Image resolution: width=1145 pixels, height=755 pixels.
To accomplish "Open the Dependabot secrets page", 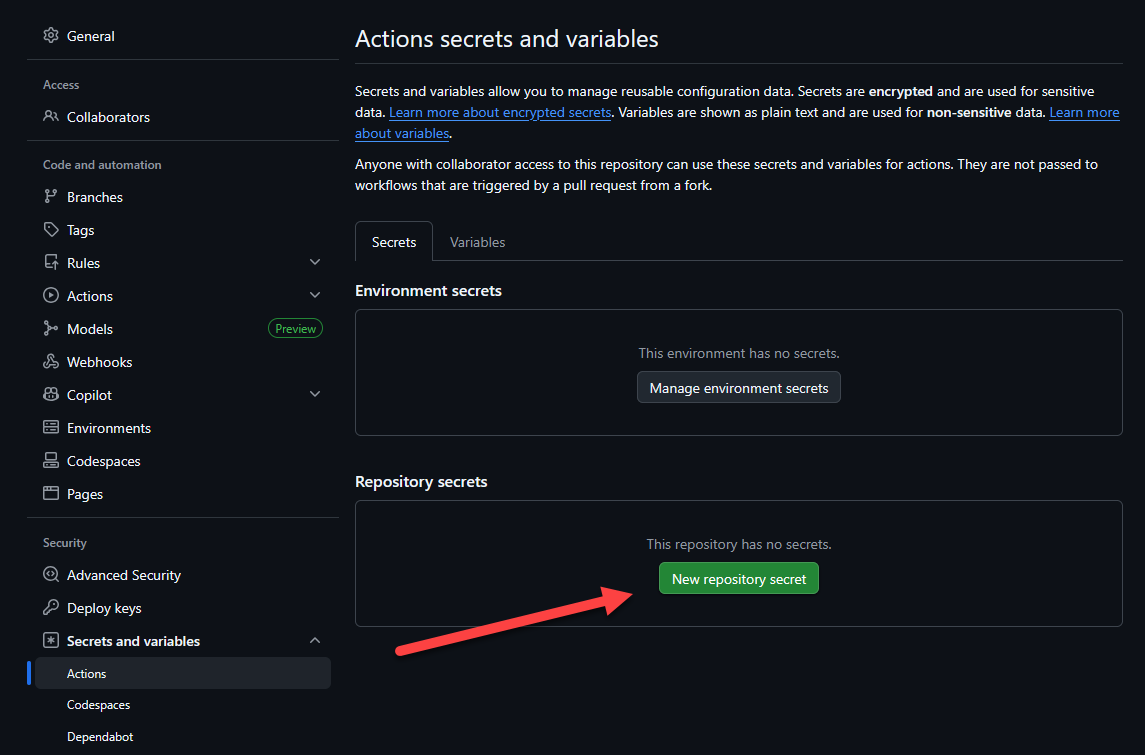I will coord(100,737).
